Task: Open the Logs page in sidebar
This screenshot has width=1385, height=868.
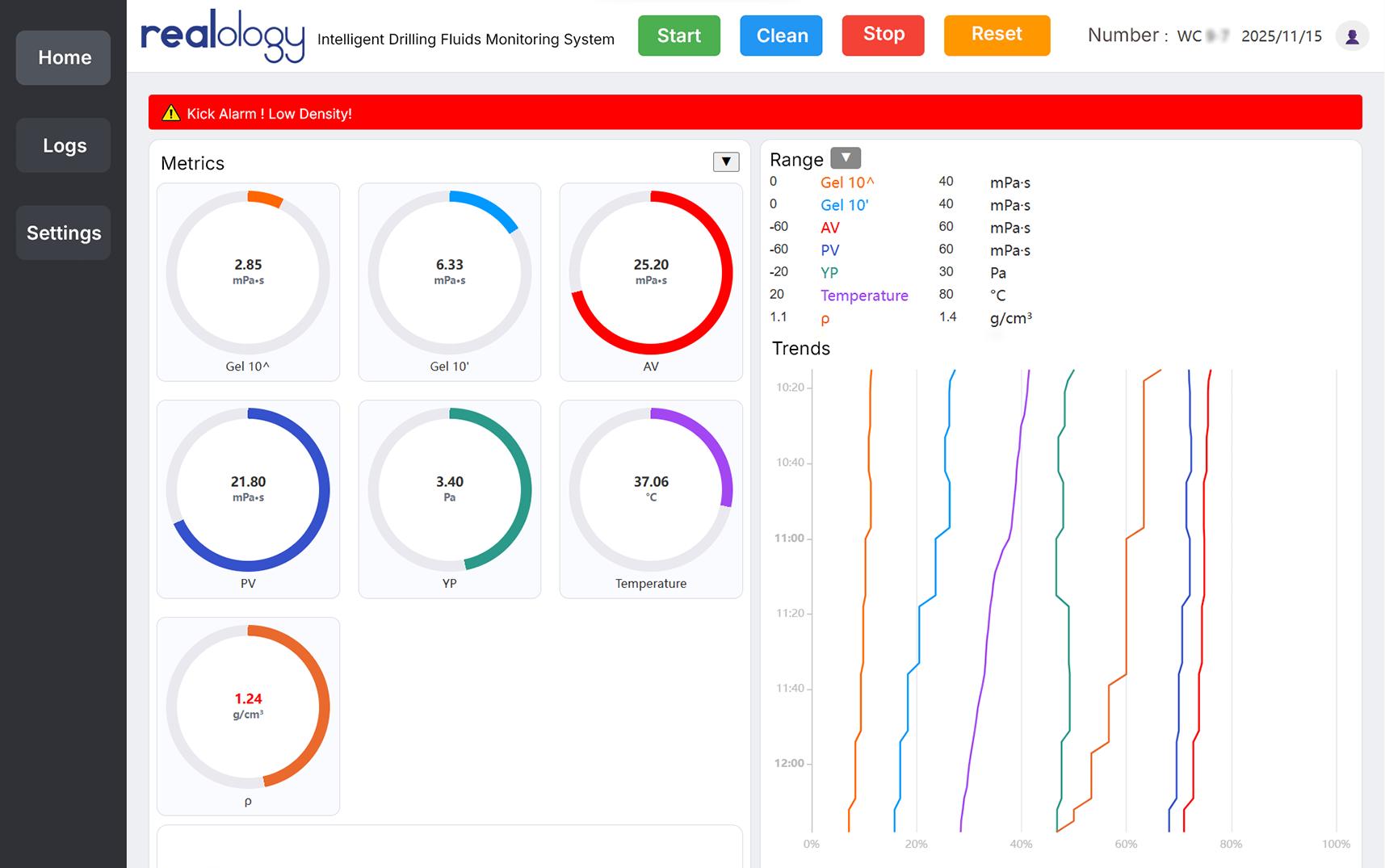Action: click(x=64, y=145)
